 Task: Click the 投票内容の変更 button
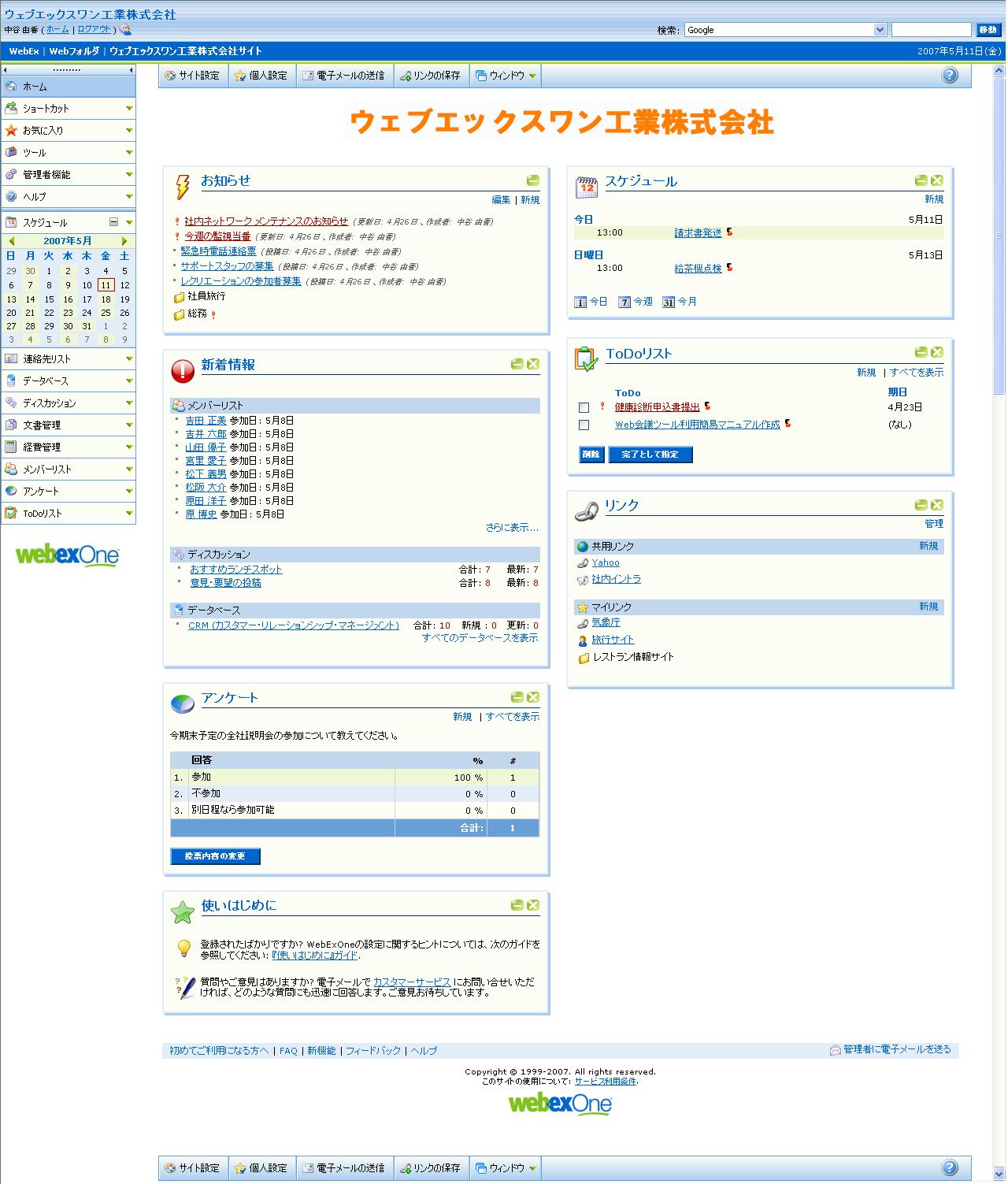[x=215, y=856]
